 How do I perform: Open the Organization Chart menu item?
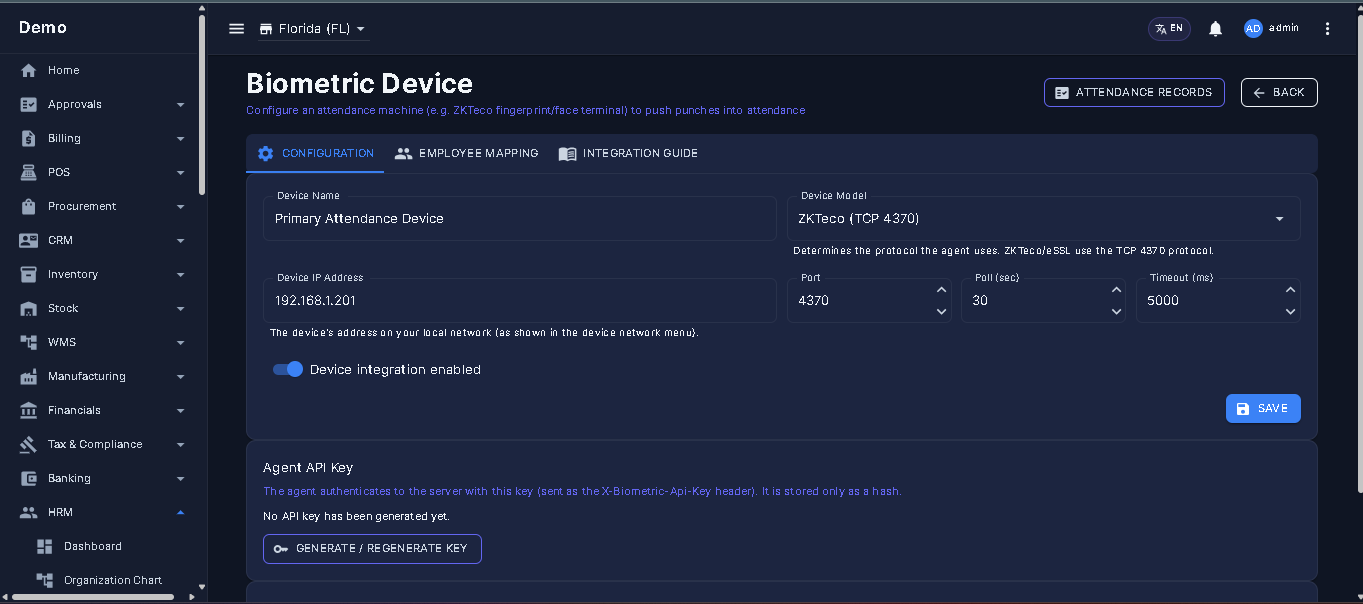coord(100,580)
